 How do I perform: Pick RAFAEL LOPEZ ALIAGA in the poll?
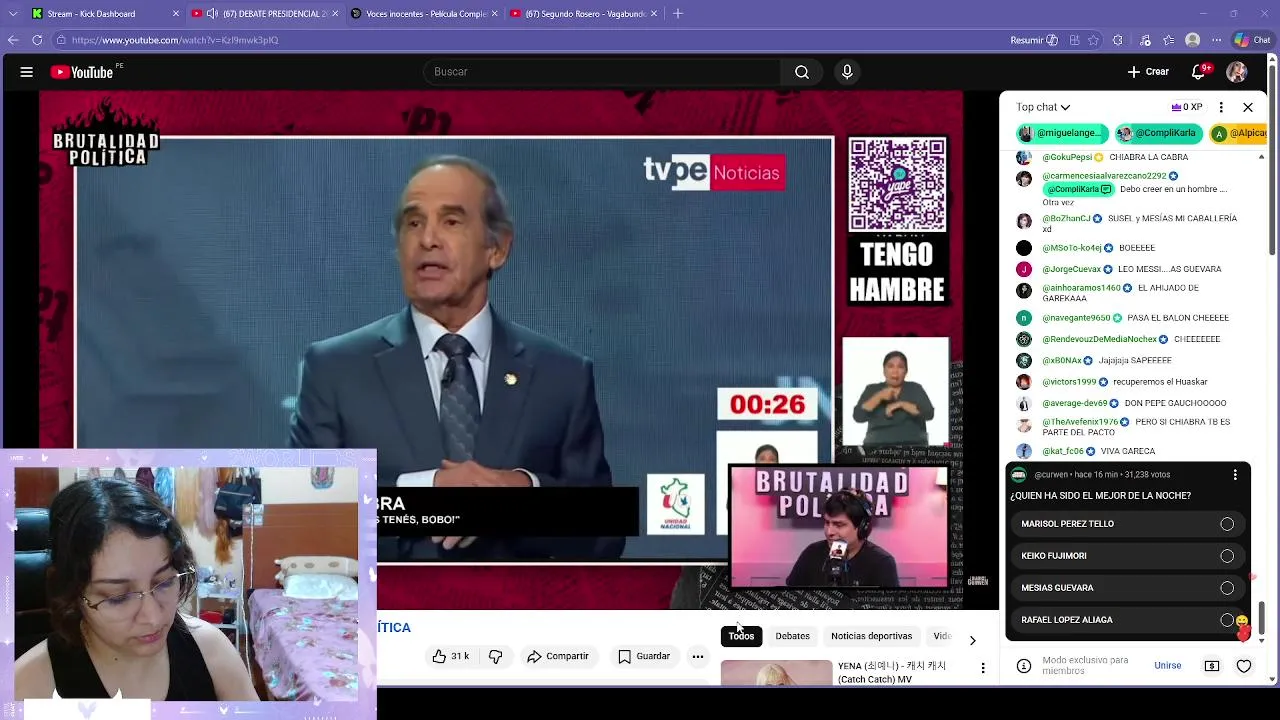click(x=1128, y=620)
